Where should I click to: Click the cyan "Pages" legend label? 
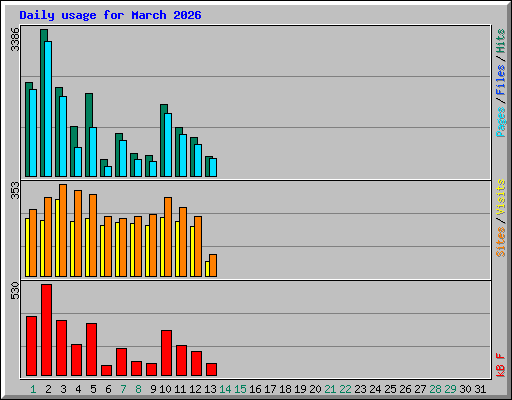[500, 122]
